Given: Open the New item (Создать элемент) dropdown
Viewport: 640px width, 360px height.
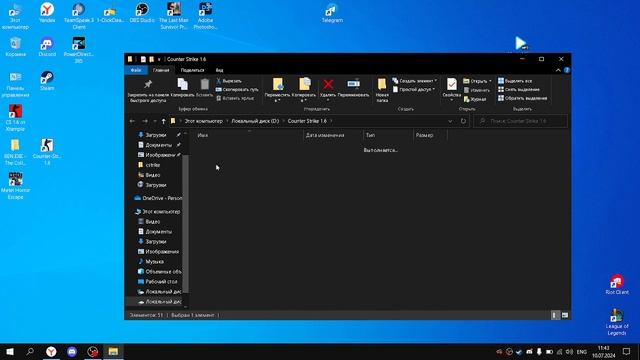Looking at the screenshot, I should (415, 81).
